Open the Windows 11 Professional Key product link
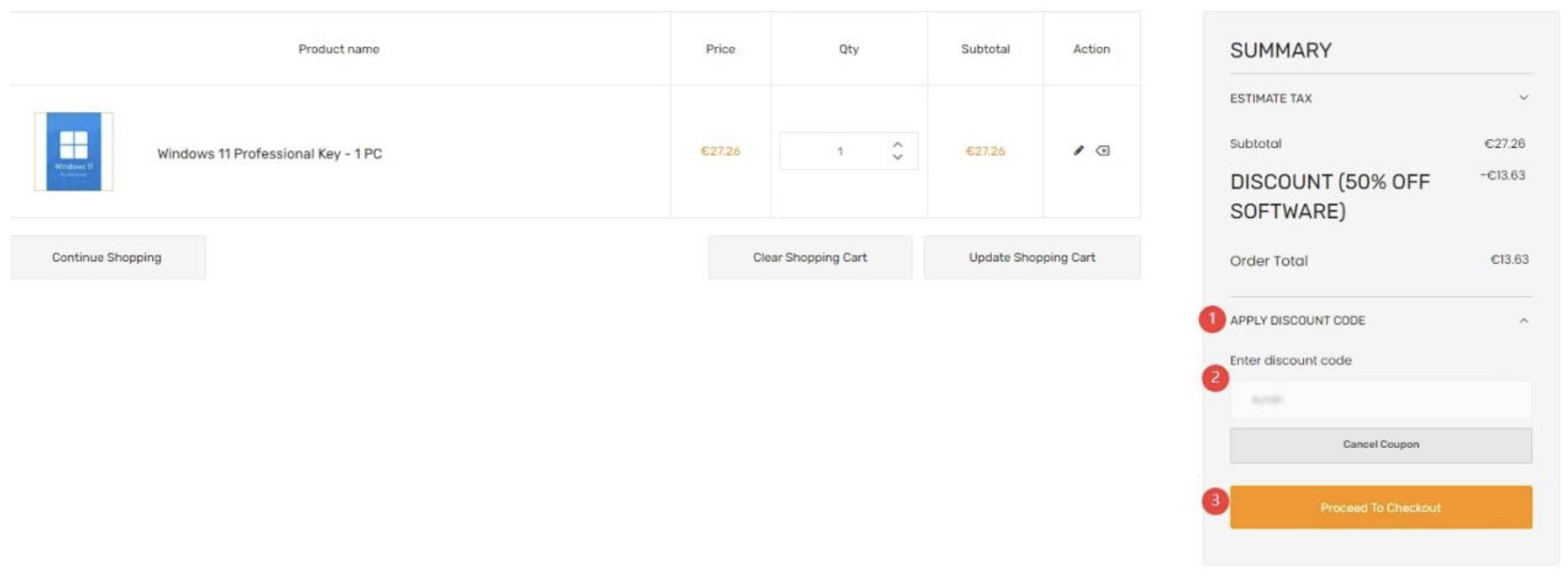The image size is (1568, 577). point(269,154)
